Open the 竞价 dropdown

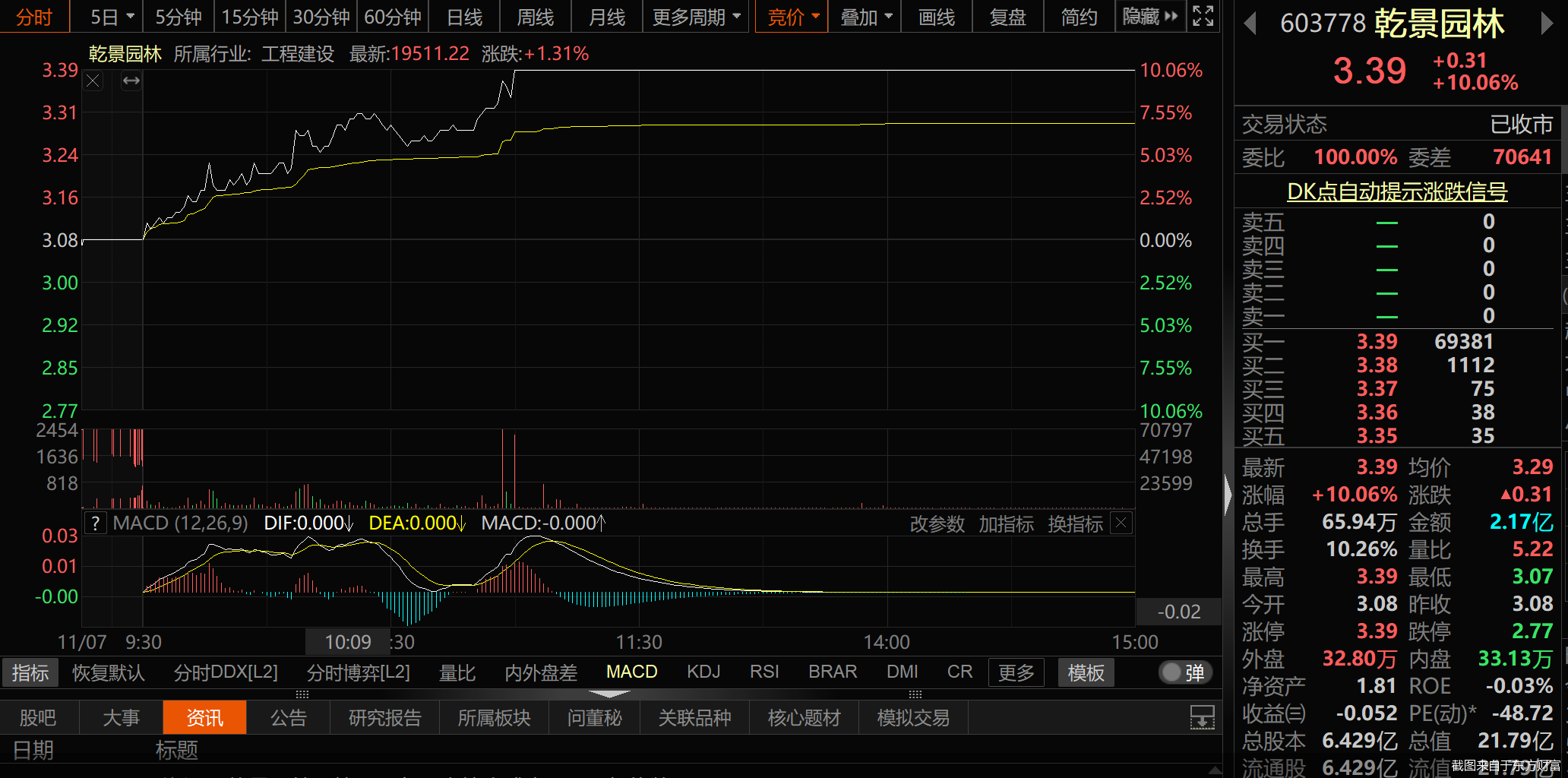coord(792,17)
